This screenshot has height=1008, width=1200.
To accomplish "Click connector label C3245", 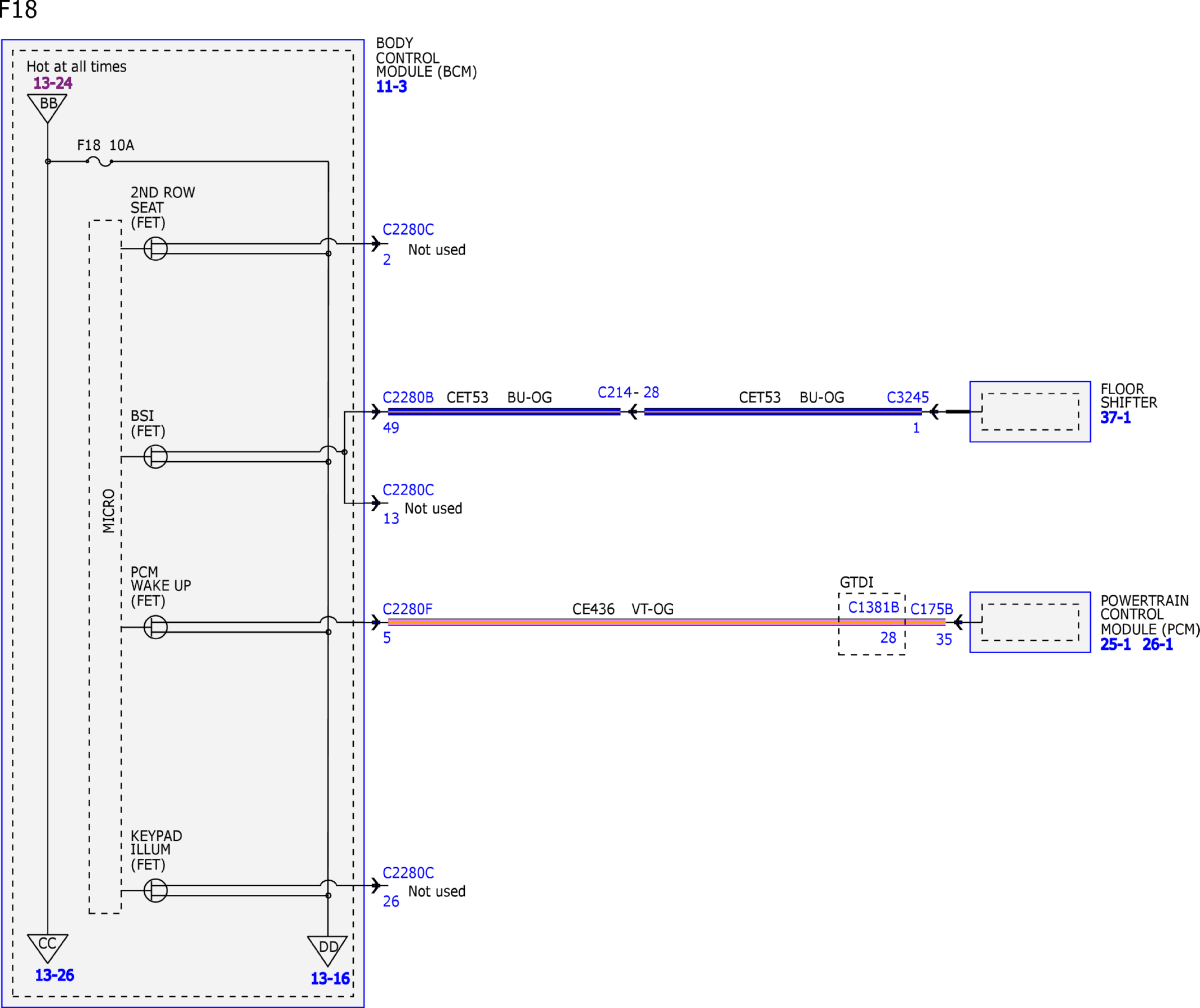I will [908, 398].
